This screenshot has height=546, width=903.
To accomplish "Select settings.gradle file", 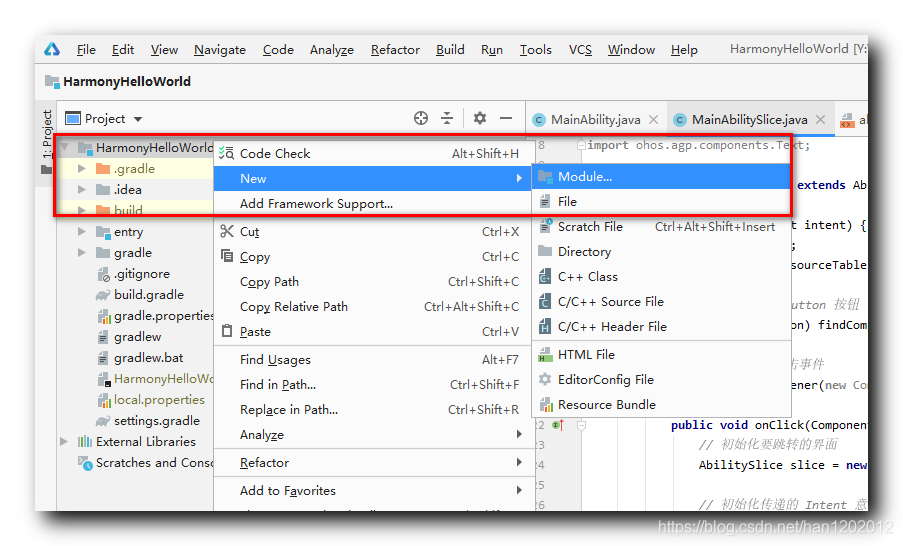I will coord(157,421).
